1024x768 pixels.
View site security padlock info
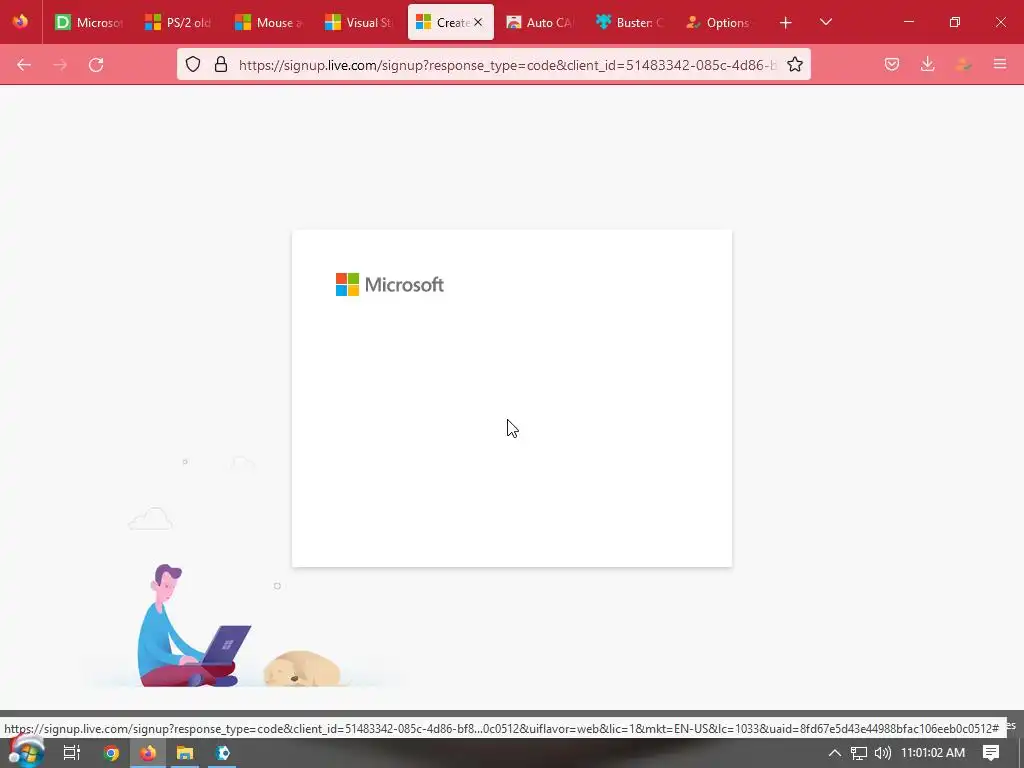(x=221, y=64)
